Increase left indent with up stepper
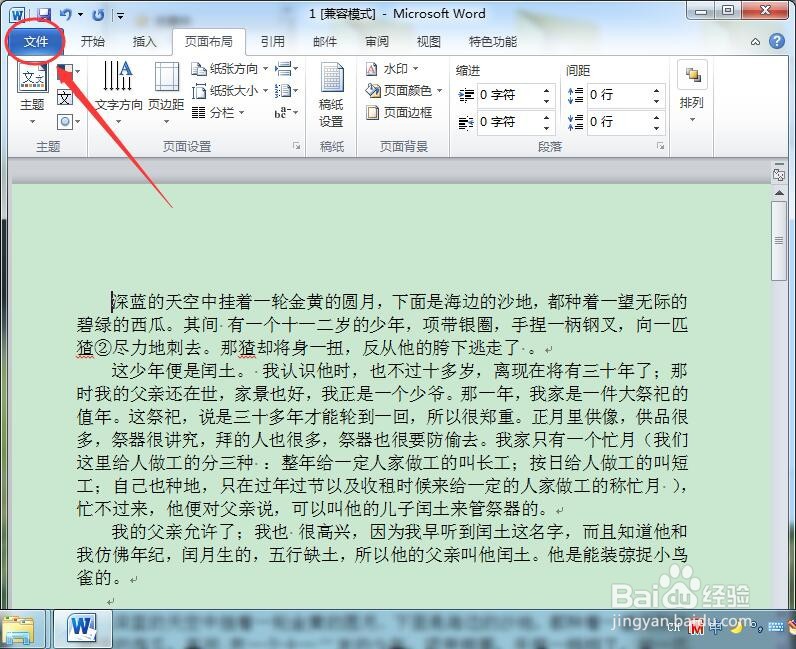 click(546, 90)
